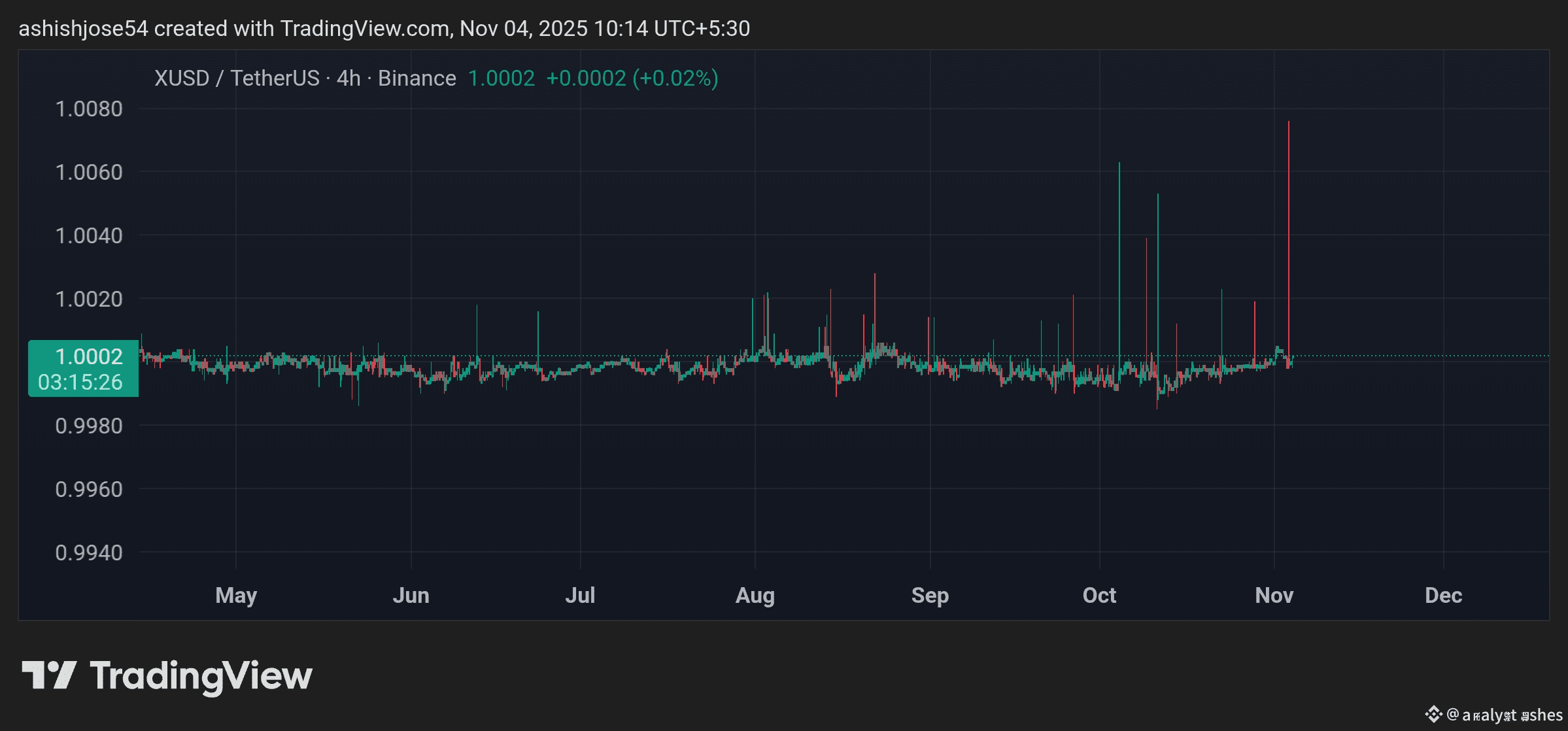Screen dimensions: 1568x731
Task: Click the Nov label on time axis
Action: (1274, 595)
